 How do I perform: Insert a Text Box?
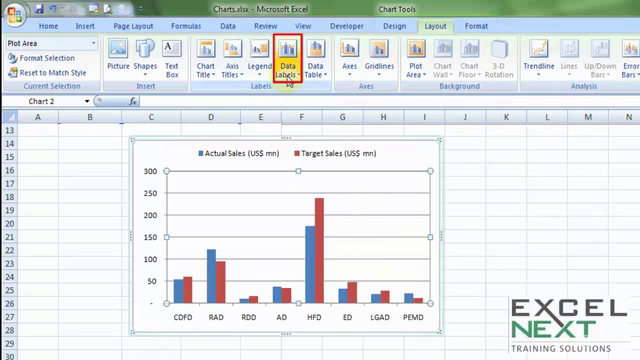172,58
